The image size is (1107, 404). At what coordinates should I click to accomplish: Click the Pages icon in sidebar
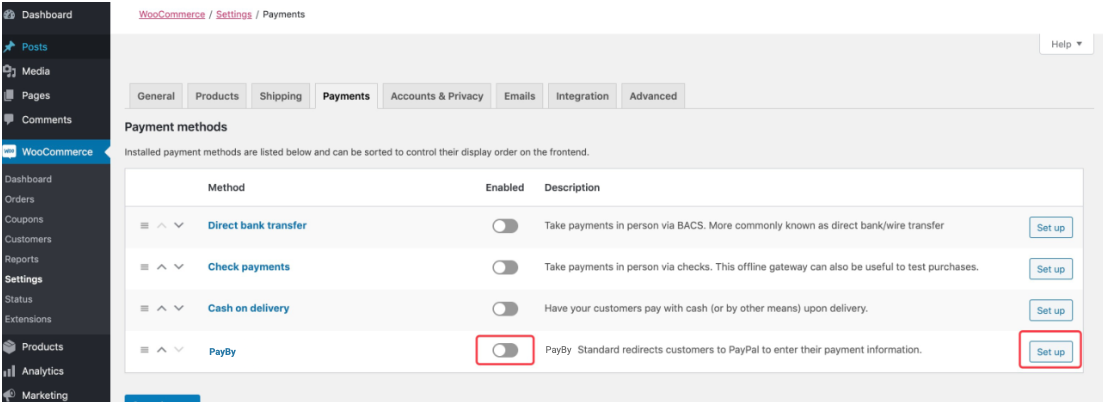click(x=9, y=95)
